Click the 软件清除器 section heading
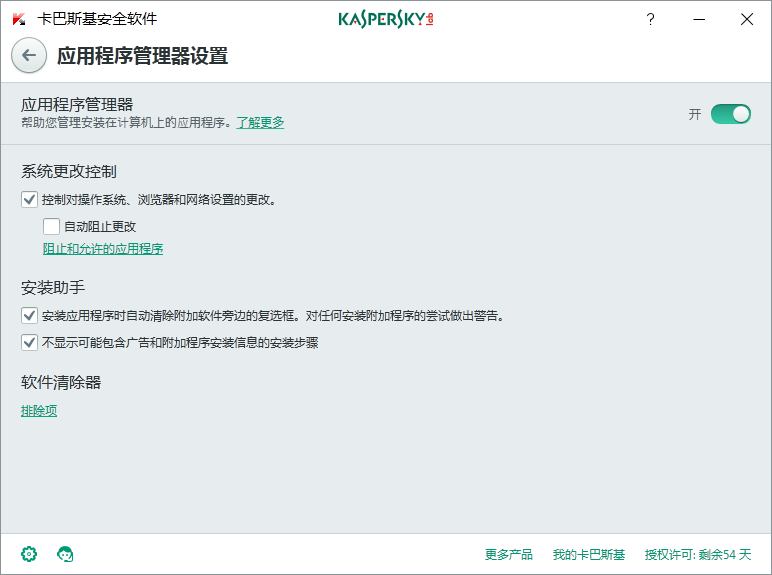 [61, 382]
